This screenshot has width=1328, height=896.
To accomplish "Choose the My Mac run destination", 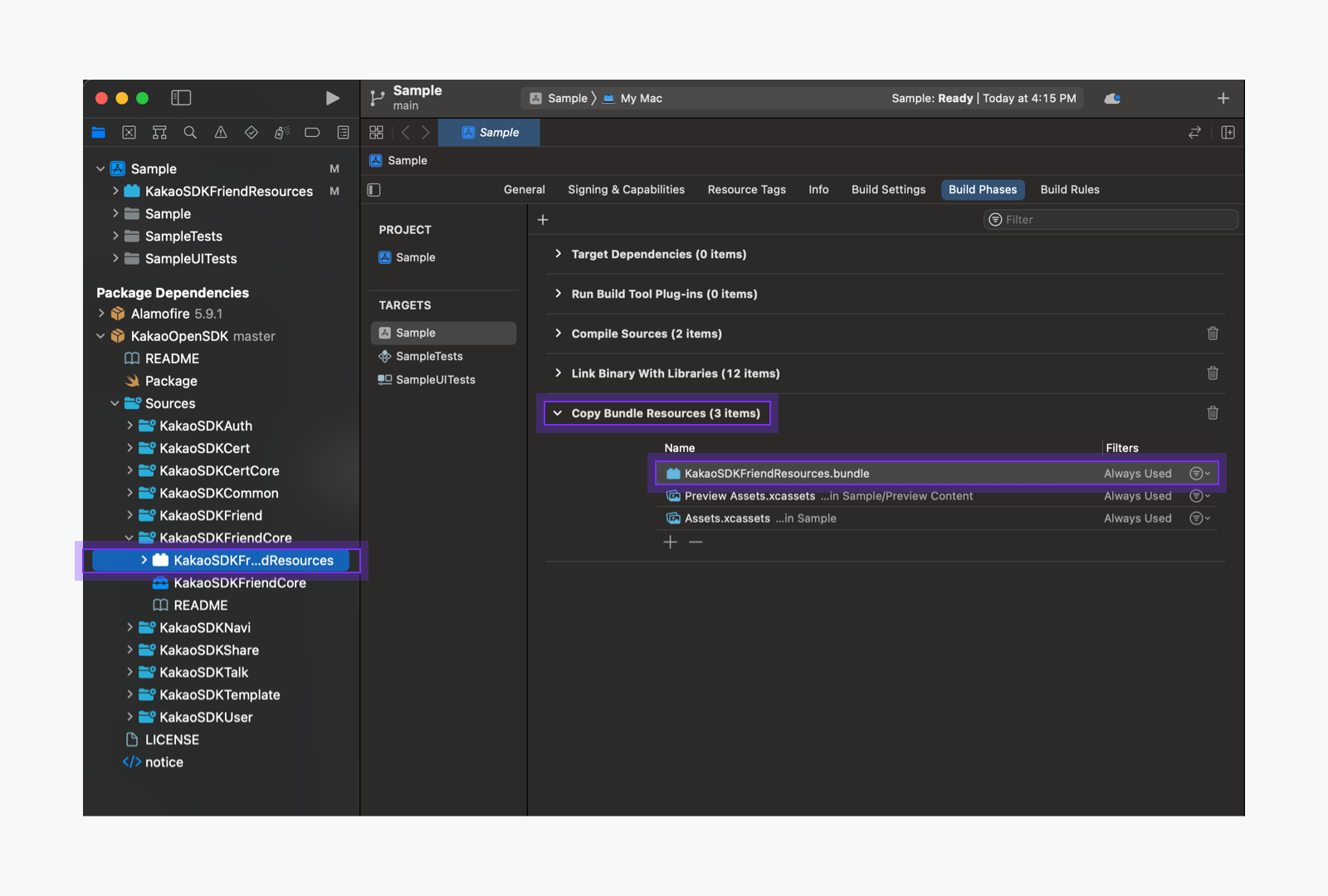I will click(632, 98).
